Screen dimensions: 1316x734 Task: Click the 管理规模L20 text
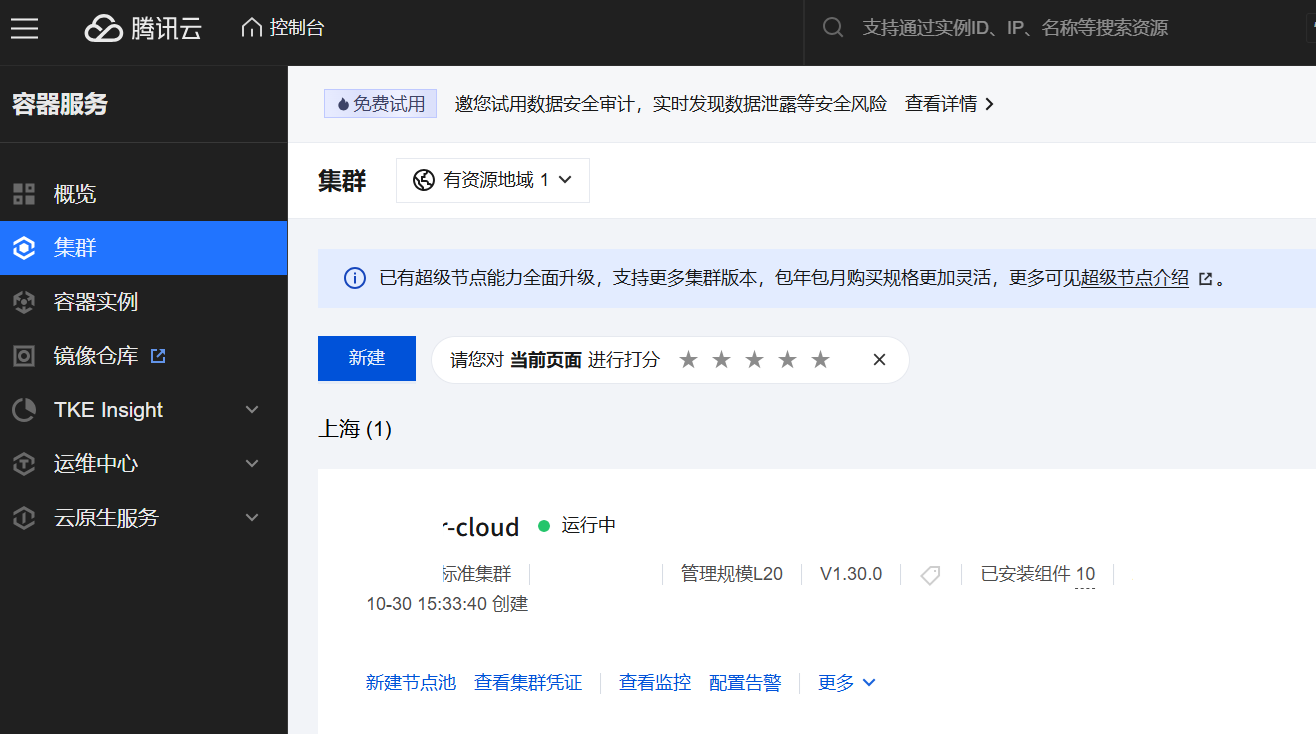732,574
